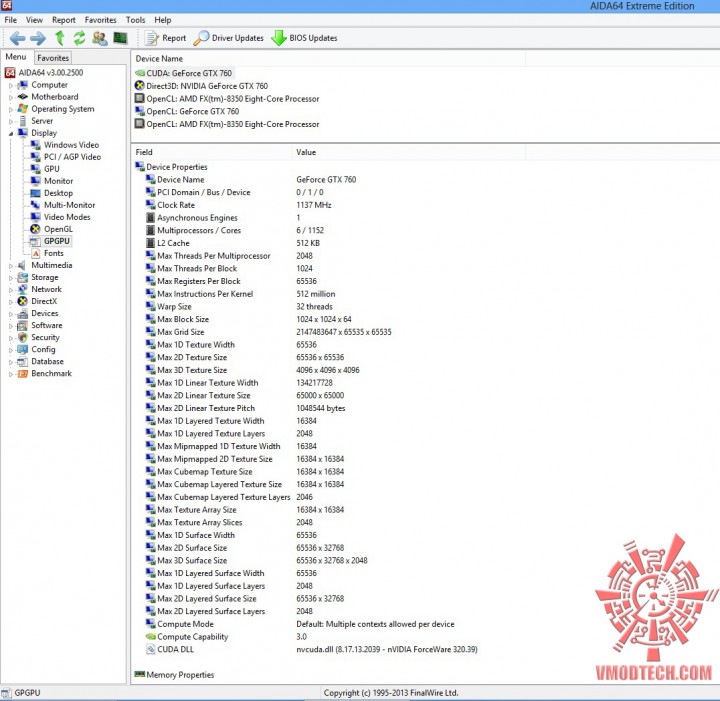This screenshot has height=701, width=720.
Task: Expand the Storage tree node
Action: tap(11, 278)
